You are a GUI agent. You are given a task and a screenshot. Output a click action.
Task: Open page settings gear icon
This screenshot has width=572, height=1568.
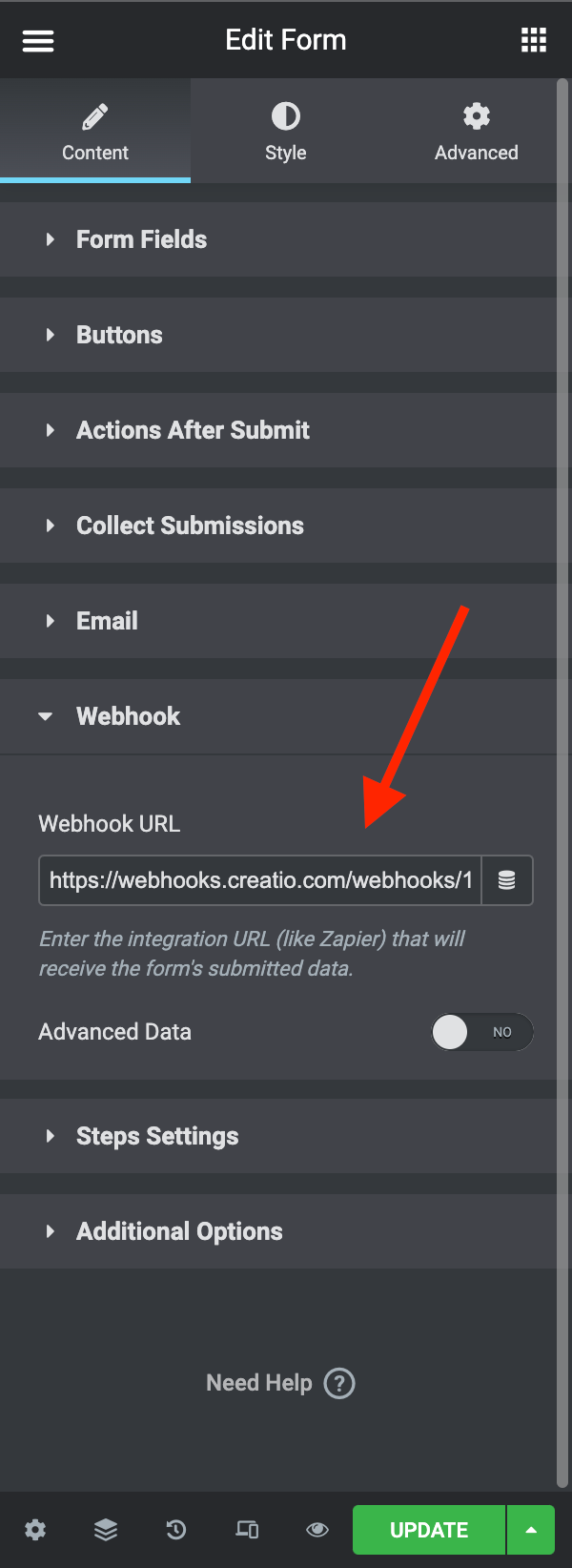pyautogui.click(x=35, y=1530)
